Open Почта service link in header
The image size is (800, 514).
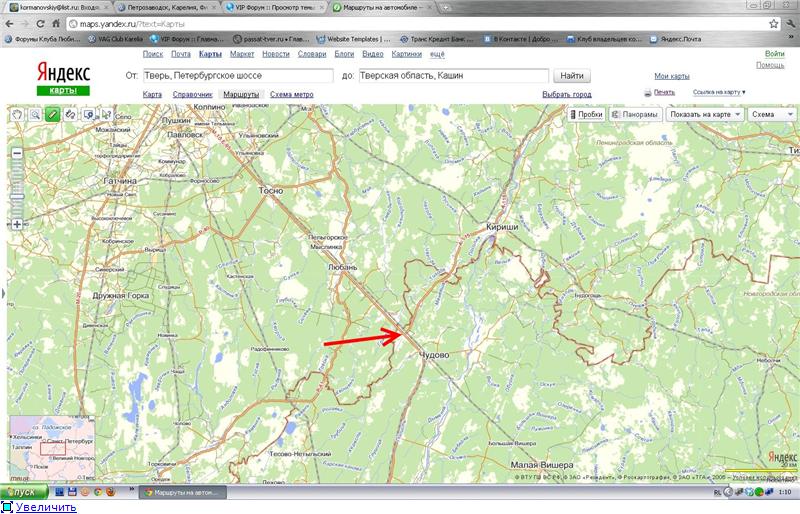coord(181,54)
